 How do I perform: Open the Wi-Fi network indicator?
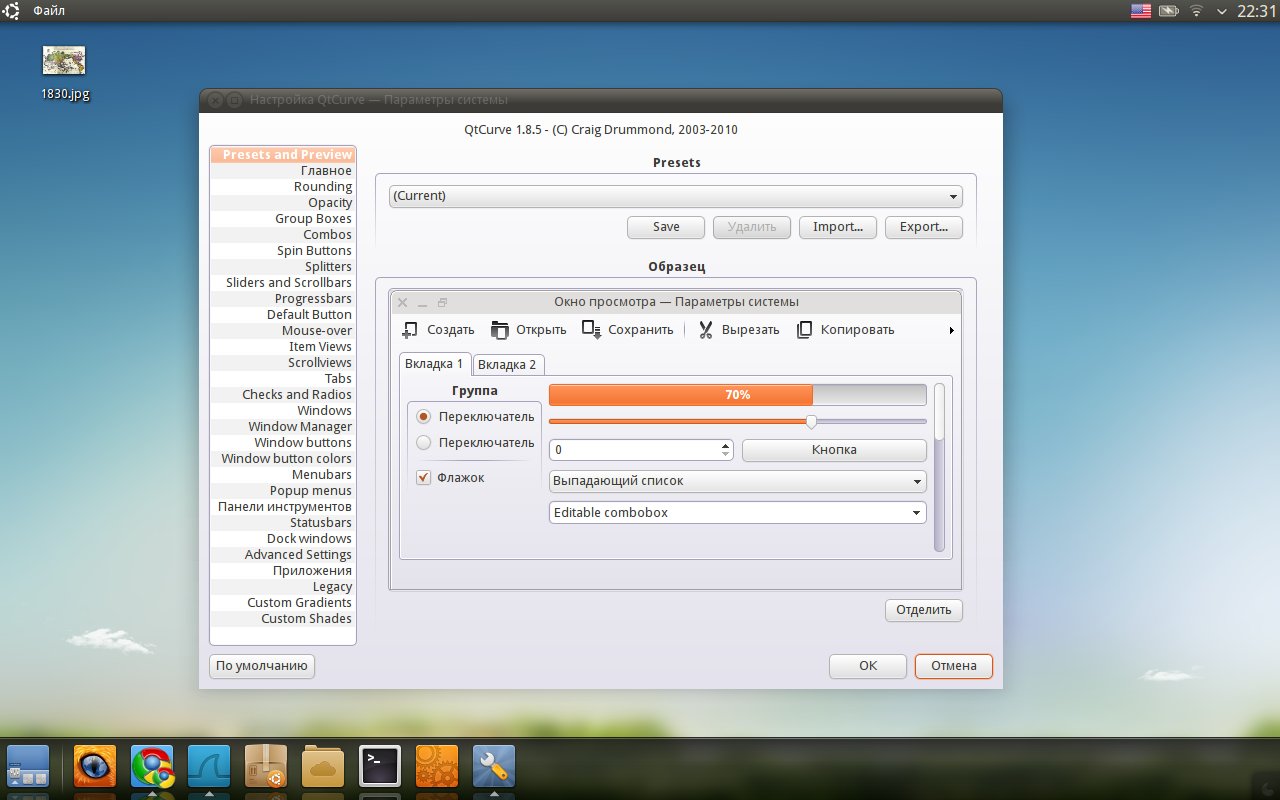pos(1196,11)
